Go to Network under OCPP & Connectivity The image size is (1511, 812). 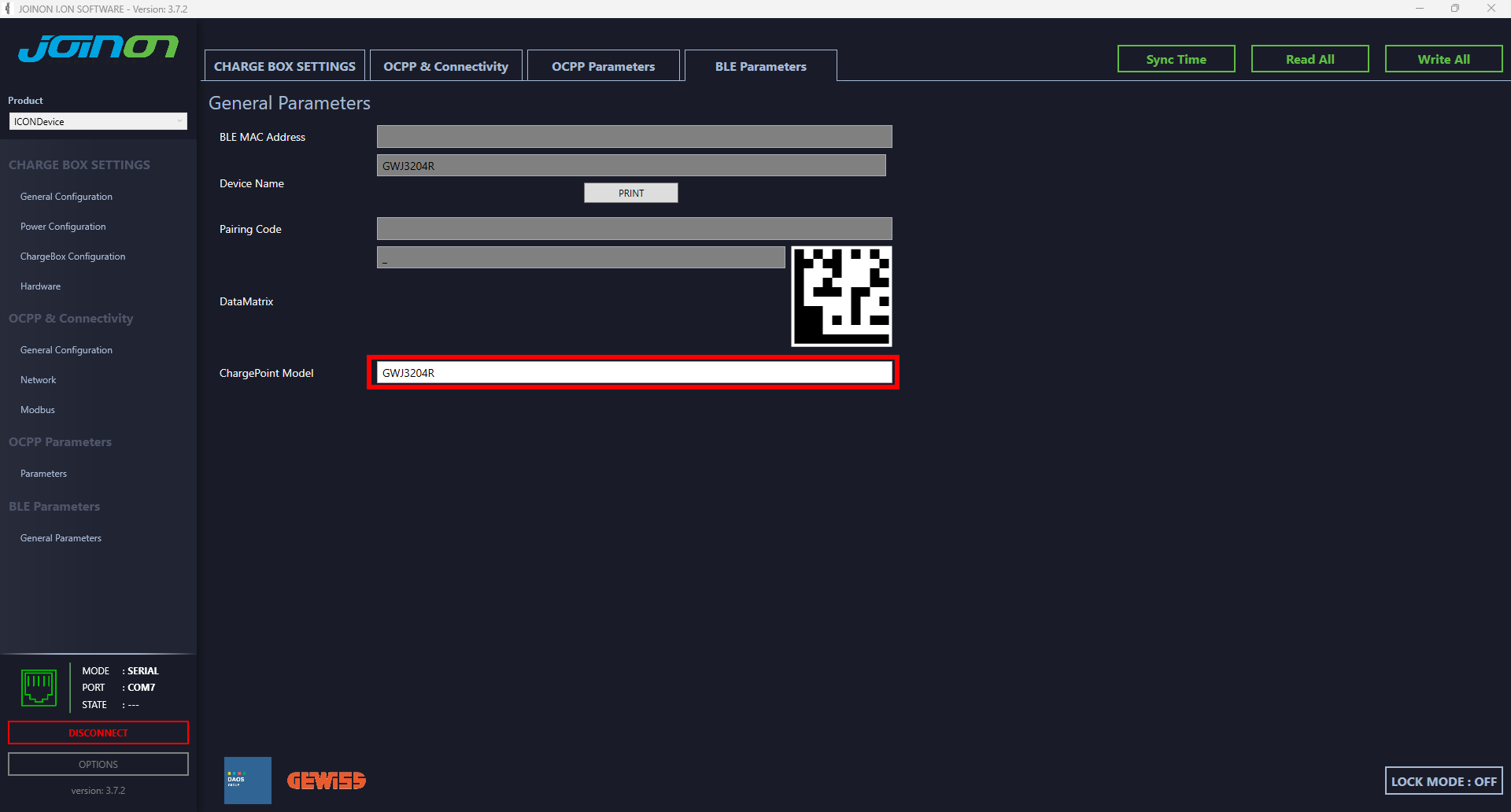[x=39, y=380]
